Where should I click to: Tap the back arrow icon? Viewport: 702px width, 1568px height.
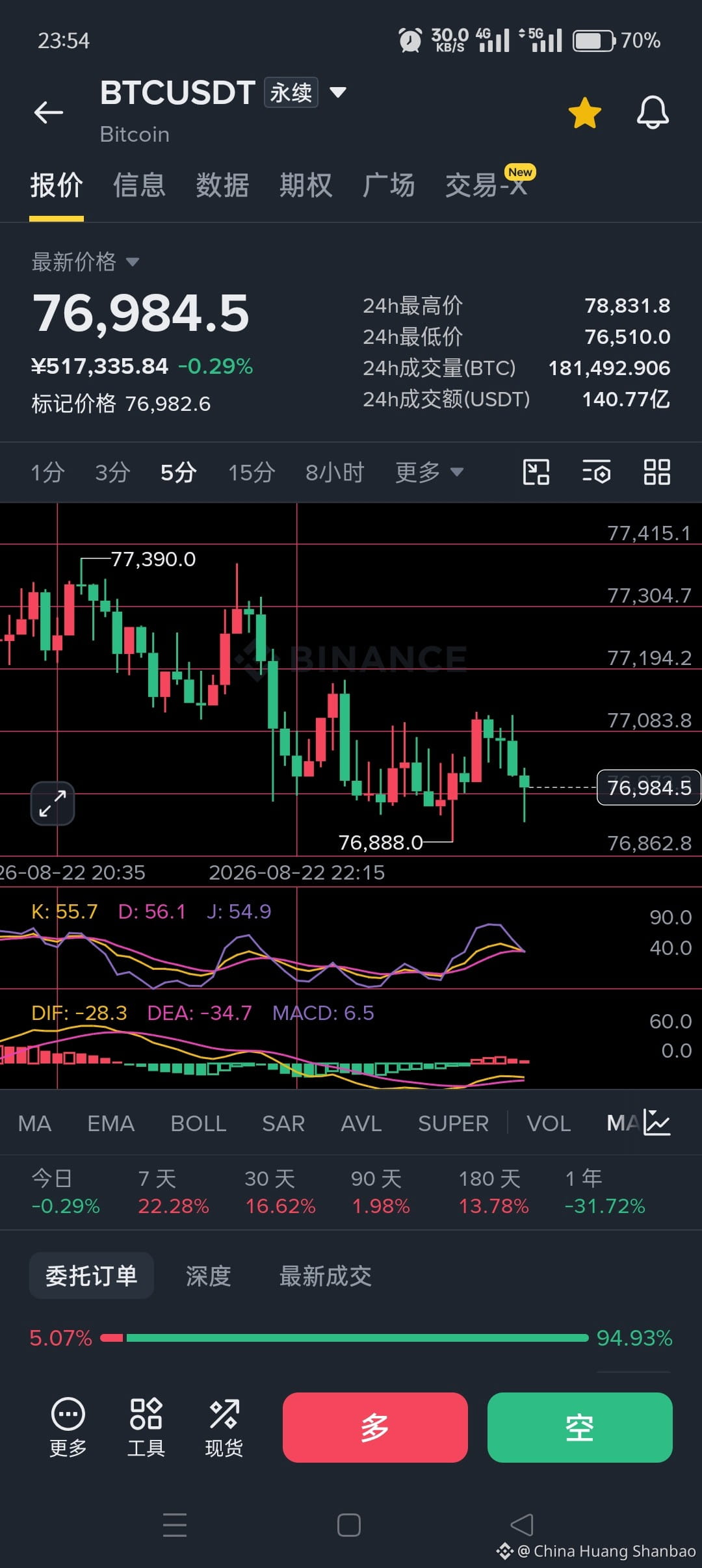(49, 112)
